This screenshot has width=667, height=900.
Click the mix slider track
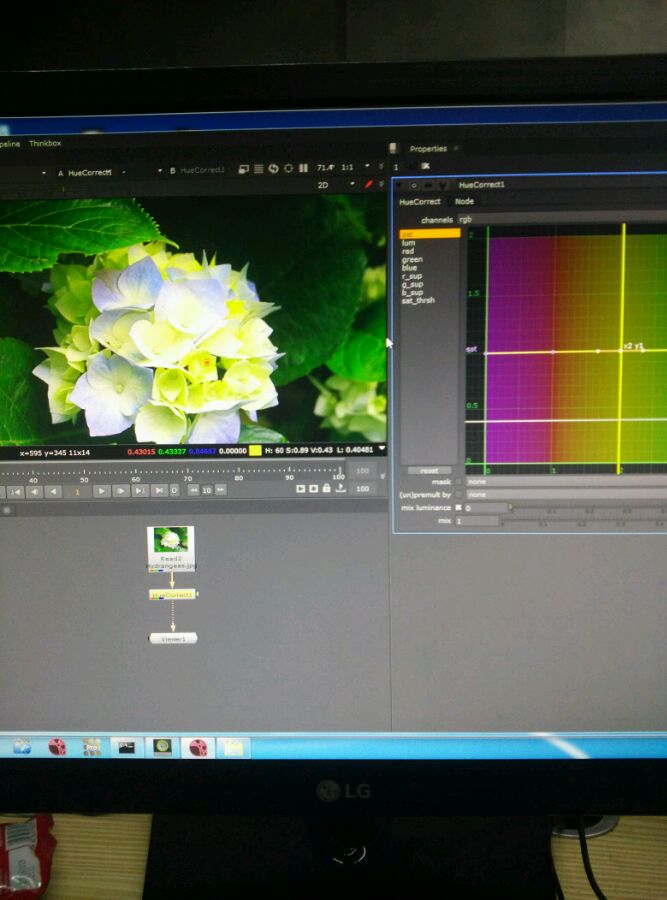[583, 521]
